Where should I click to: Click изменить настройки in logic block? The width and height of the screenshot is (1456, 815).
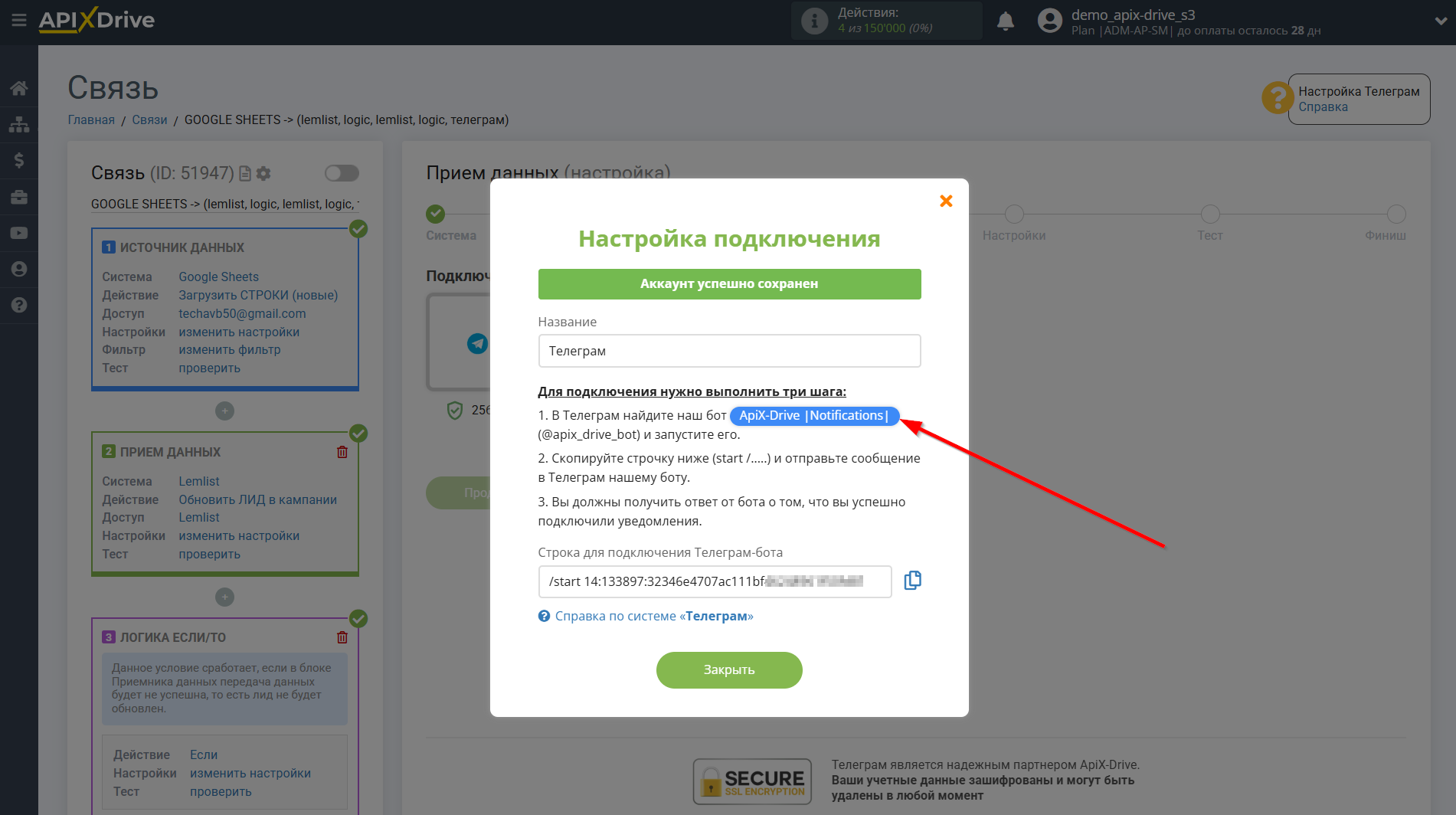coord(250,773)
